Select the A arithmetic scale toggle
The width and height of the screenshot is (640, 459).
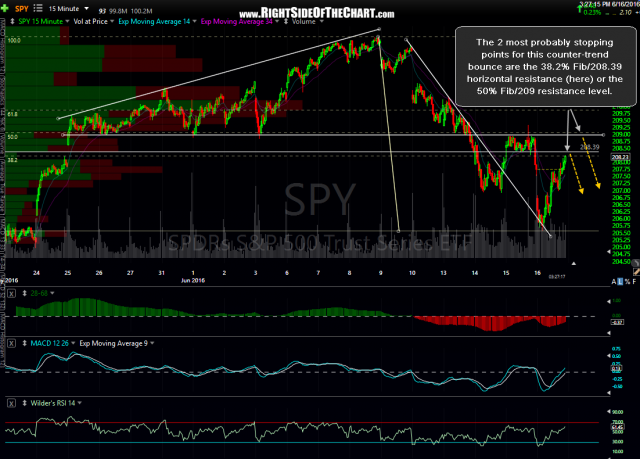pyautogui.click(x=613, y=282)
